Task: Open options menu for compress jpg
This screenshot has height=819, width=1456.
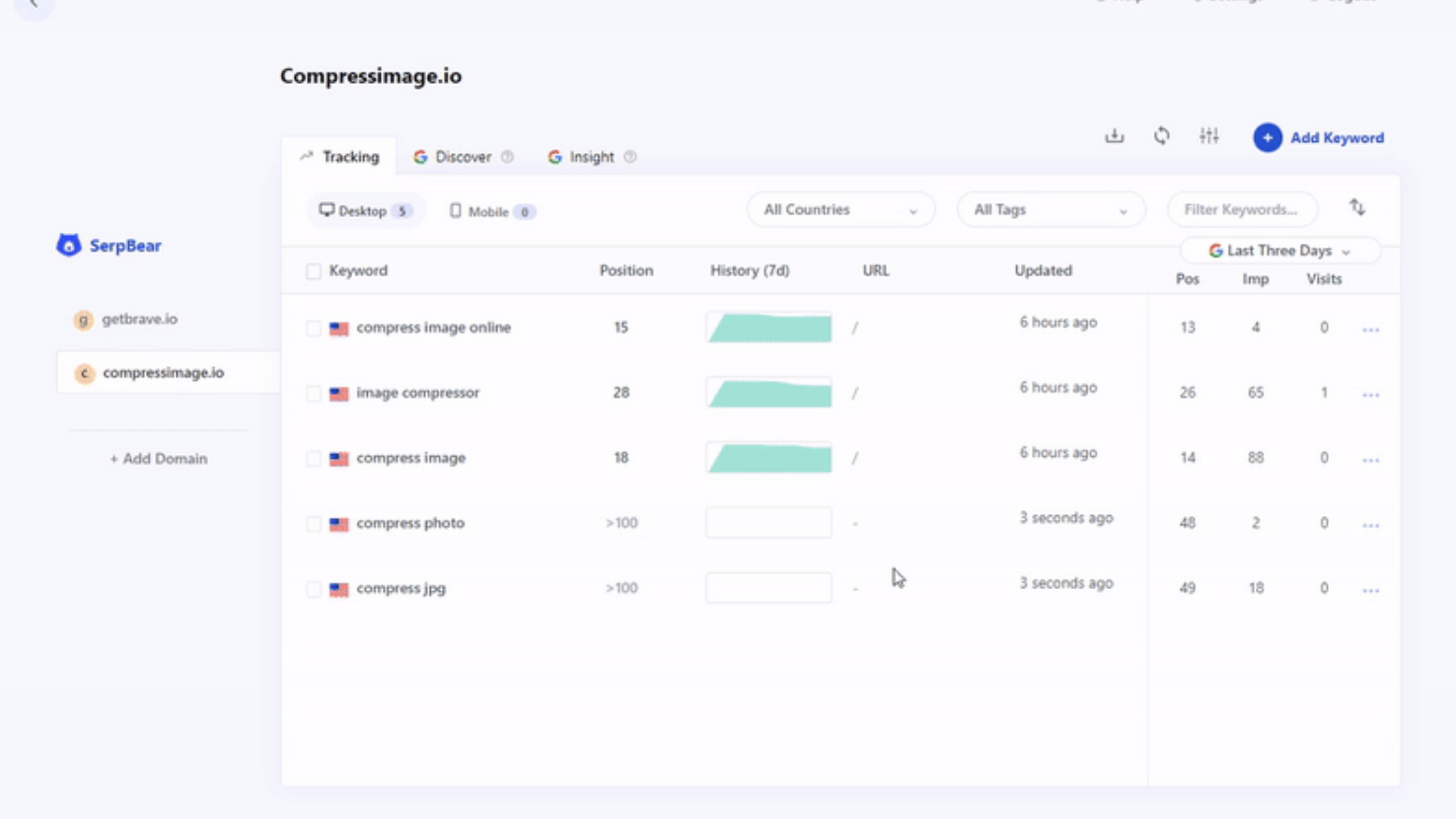Action: (x=1370, y=590)
